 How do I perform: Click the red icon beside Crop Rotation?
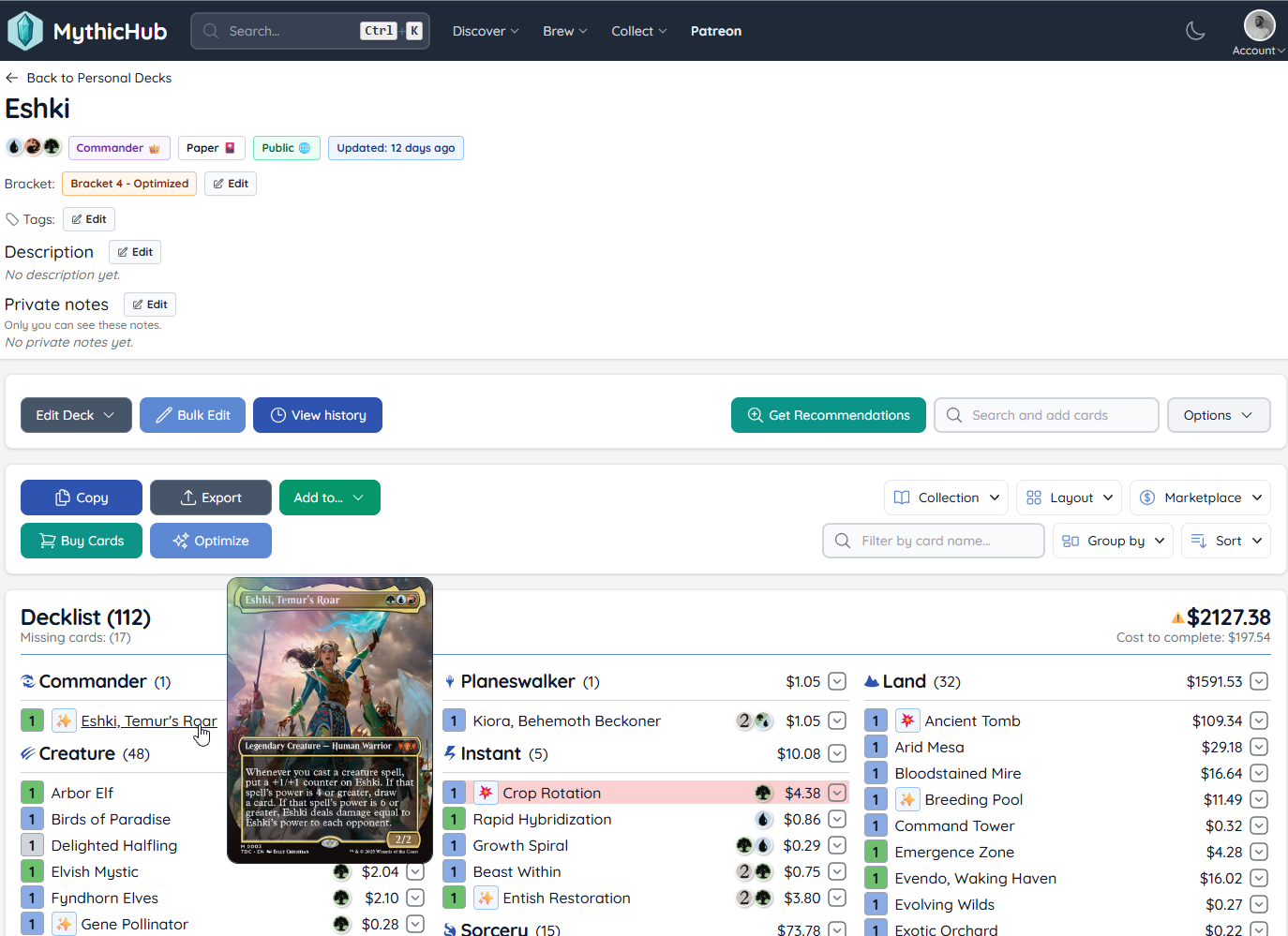486,793
